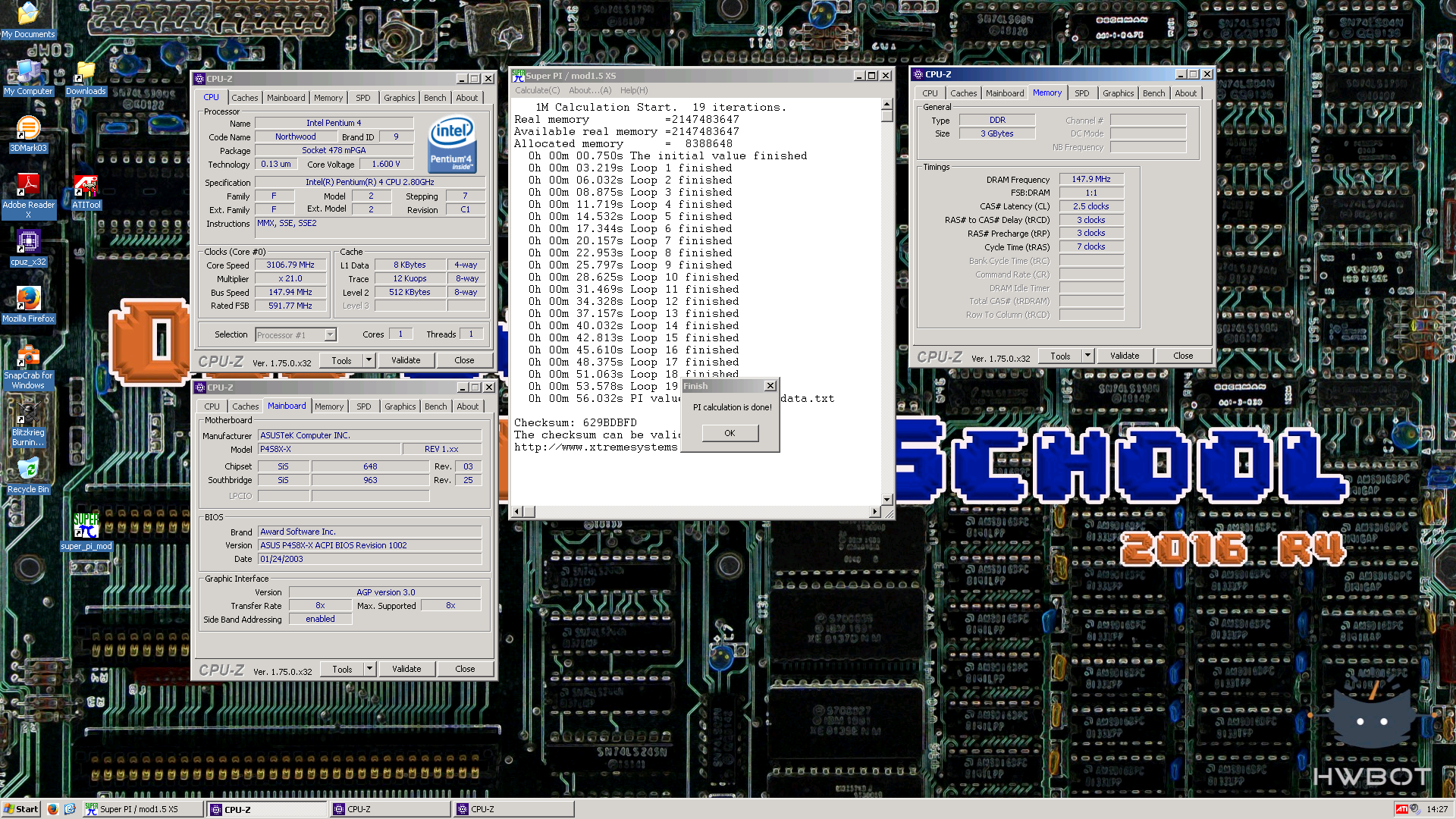Open My Documents desktop icon
The image size is (1456, 819).
tap(28, 20)
